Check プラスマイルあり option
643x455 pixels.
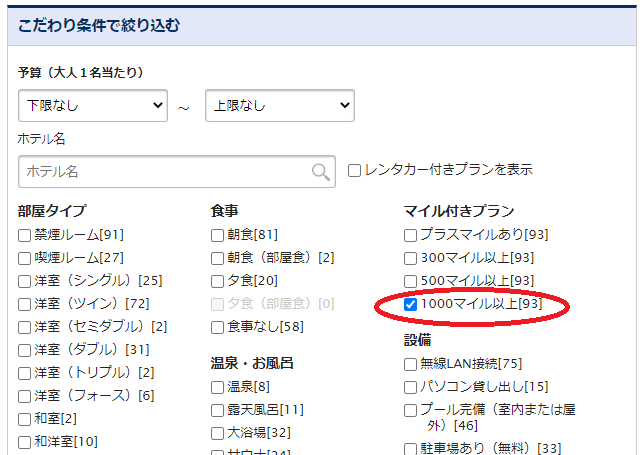411,235
